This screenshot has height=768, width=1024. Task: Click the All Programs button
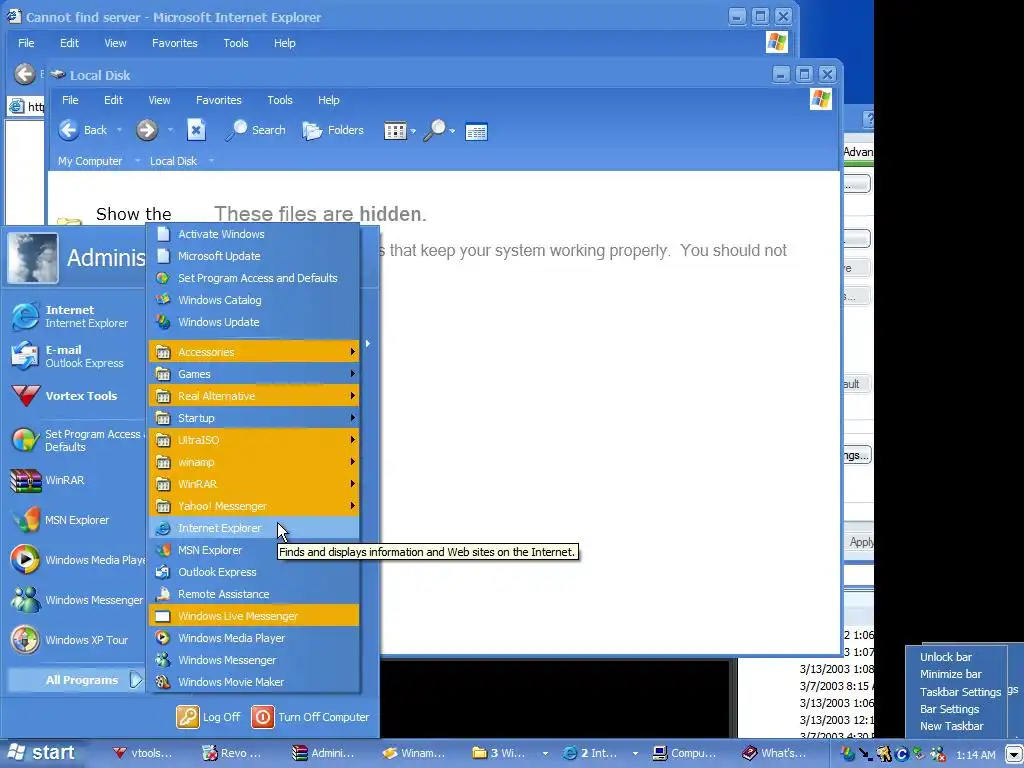tap(75, 680)
